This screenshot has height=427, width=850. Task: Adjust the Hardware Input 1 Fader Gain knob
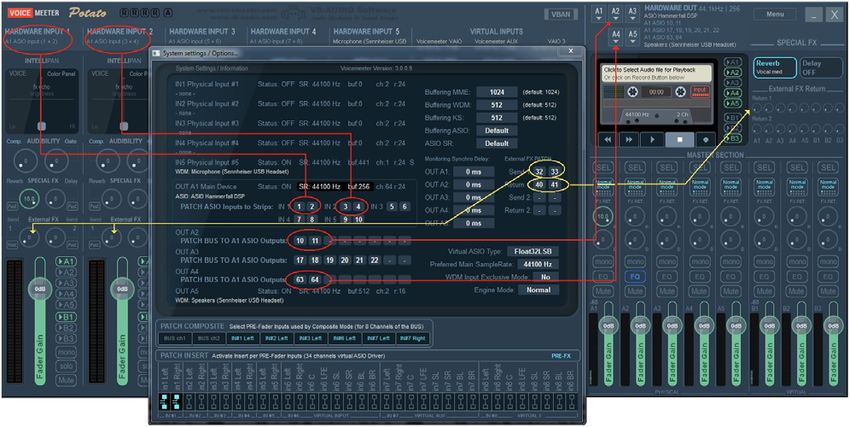point(41,289)
